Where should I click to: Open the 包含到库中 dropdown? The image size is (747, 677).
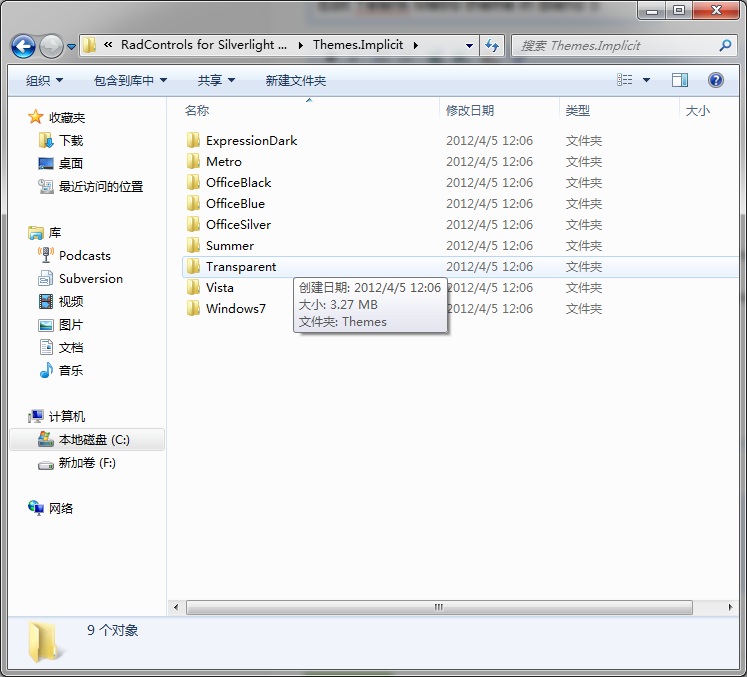[x=130, y=81]
